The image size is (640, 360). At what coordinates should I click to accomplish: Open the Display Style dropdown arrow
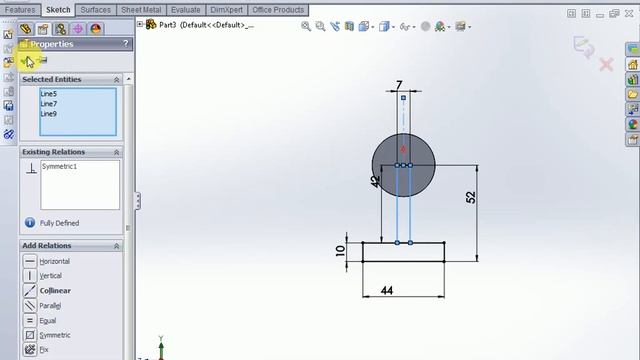point(393,27)
